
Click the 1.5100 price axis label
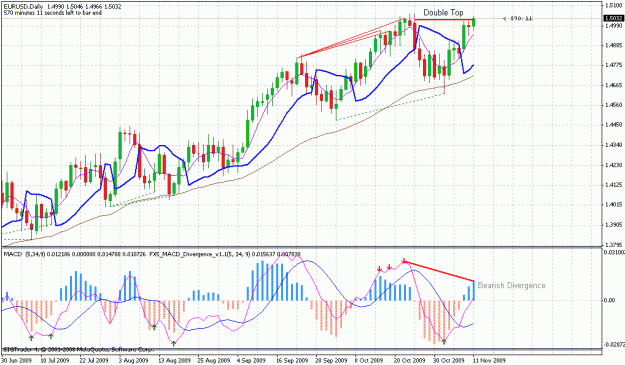pos(613,6)
